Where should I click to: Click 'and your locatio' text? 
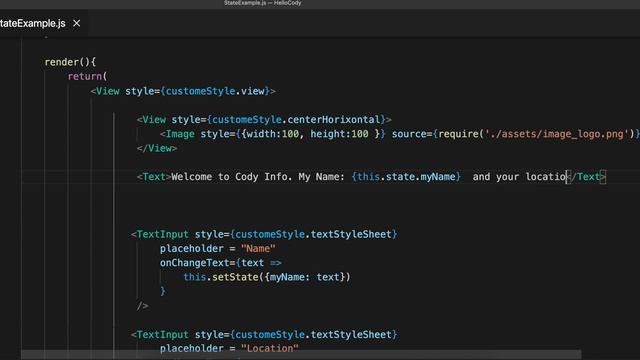[520, 177]
